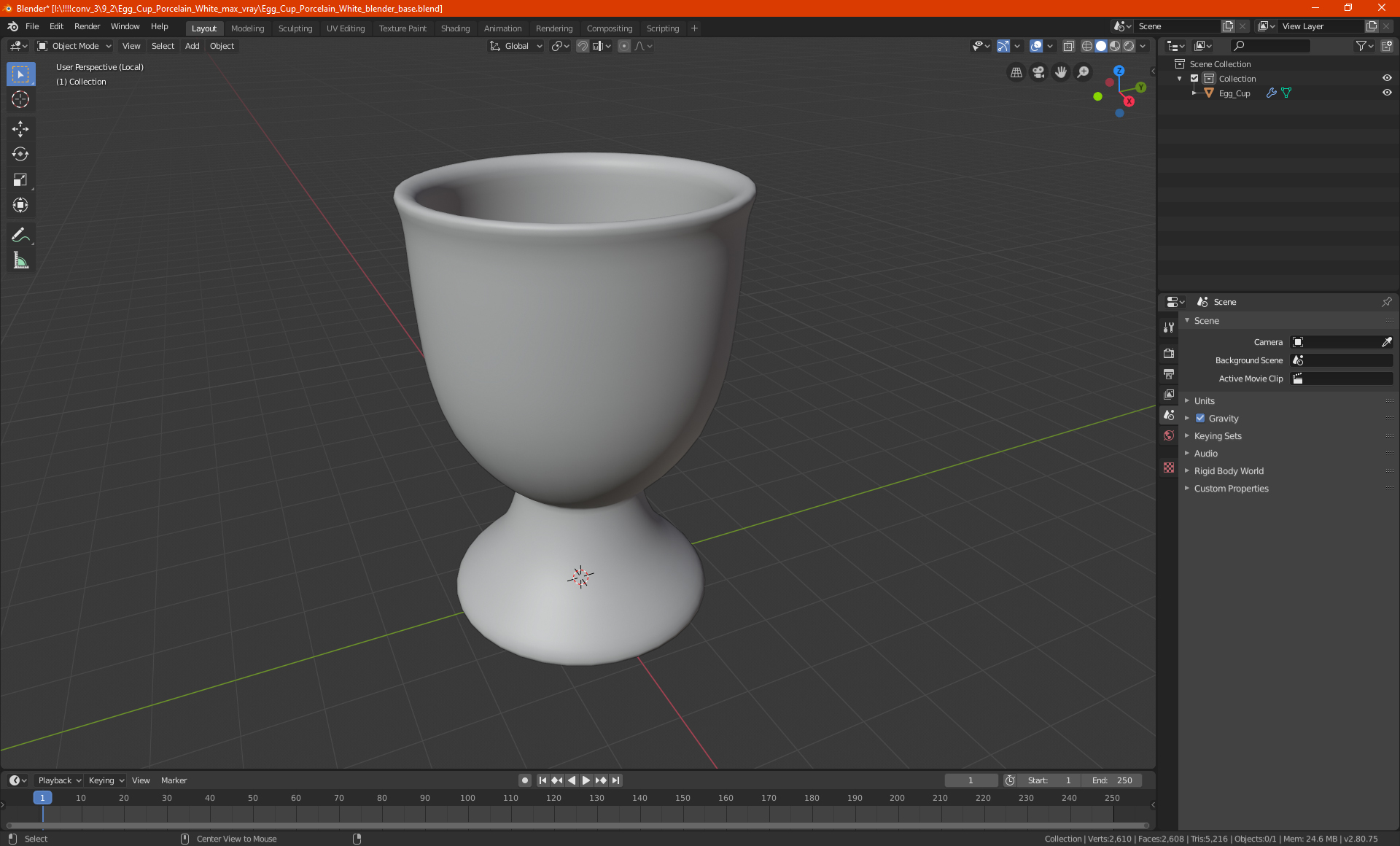The image size is (1400, 846).
Task: Expand the Egg_Cup tree item
Action: coord(1194,93)
